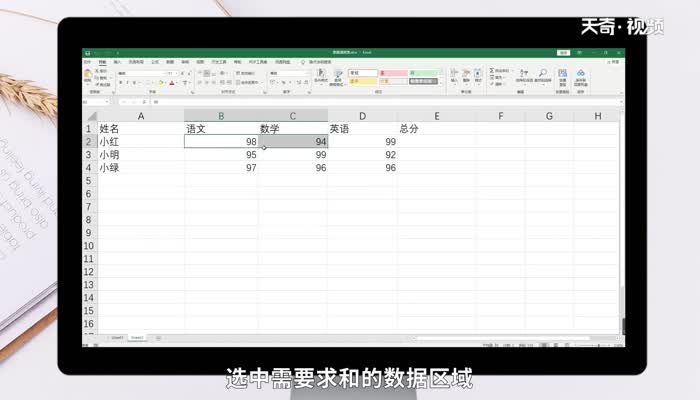The height and width of the screenshot is (400, 700).
Task: Apply Bold formatting
Action: click(121, 83)
